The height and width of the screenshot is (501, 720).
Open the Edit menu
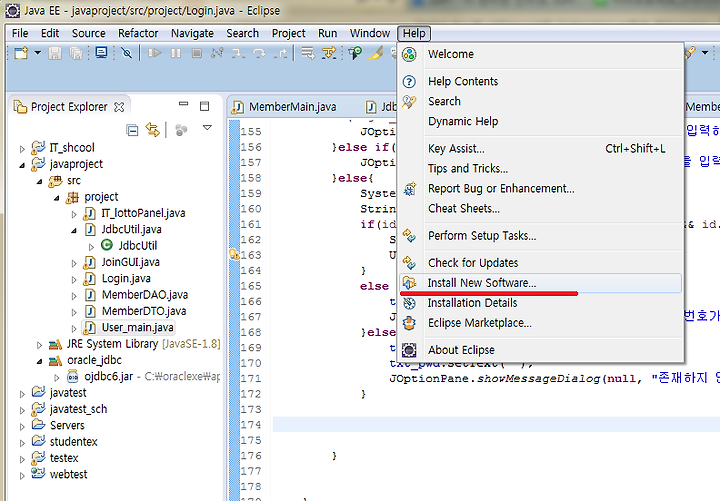pyautogui.click(x=50, y=34)
